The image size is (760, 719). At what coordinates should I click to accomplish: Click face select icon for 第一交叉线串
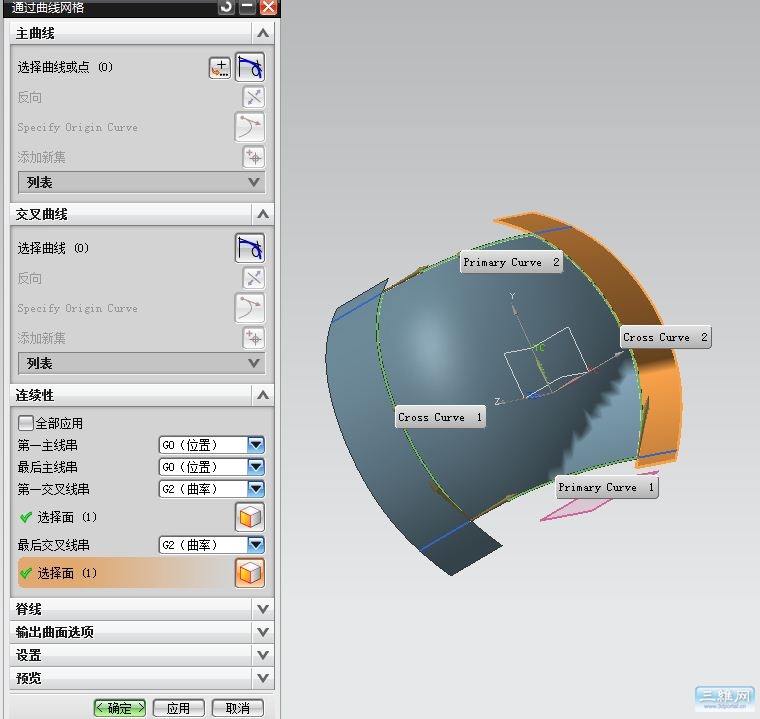click(250, 517)
